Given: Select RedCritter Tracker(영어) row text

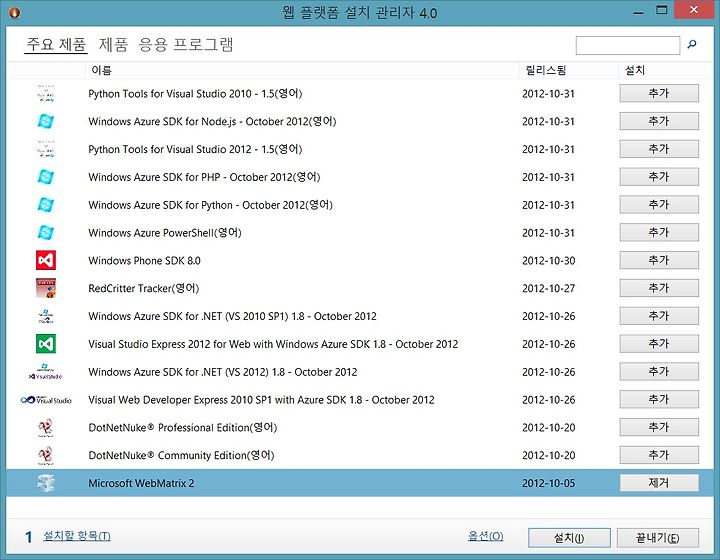Looking at the screenshot, I should click(143, 288).
